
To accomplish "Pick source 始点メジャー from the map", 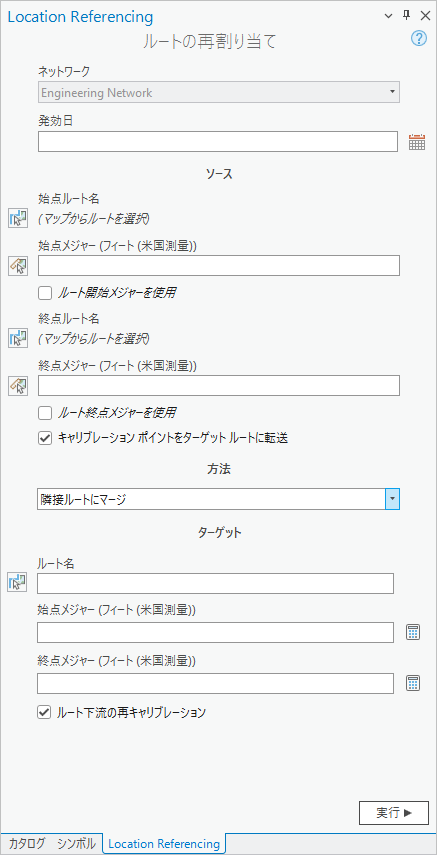I will [17, 266].
